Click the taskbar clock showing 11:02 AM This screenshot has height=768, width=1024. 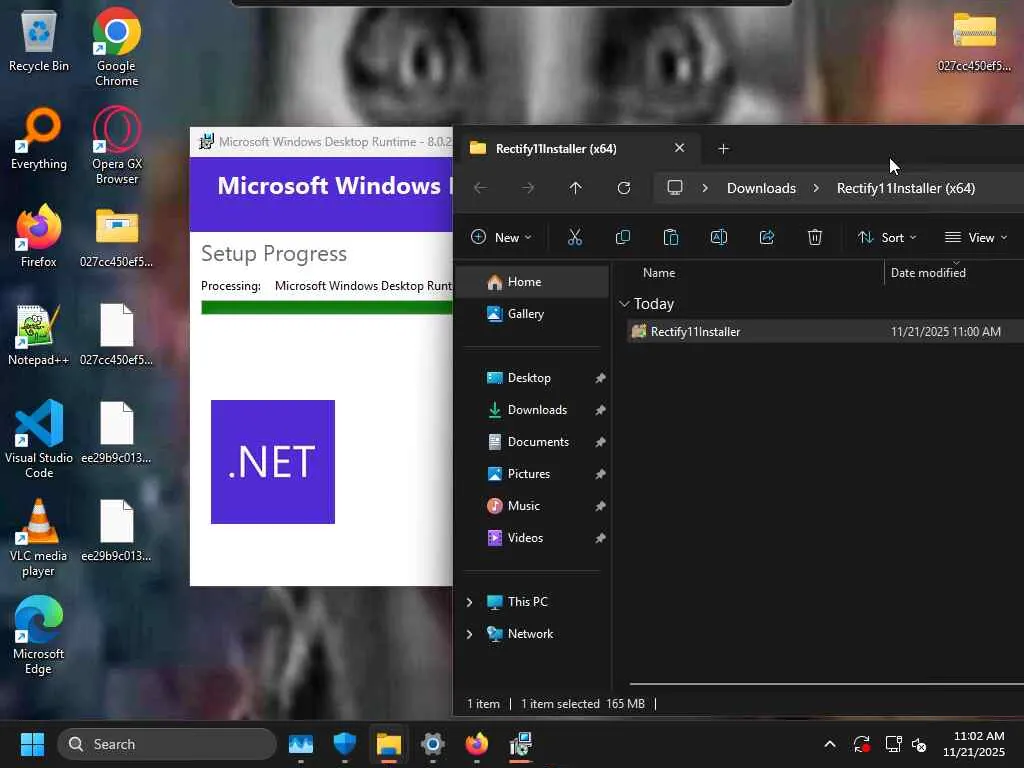tap(974, 744)
